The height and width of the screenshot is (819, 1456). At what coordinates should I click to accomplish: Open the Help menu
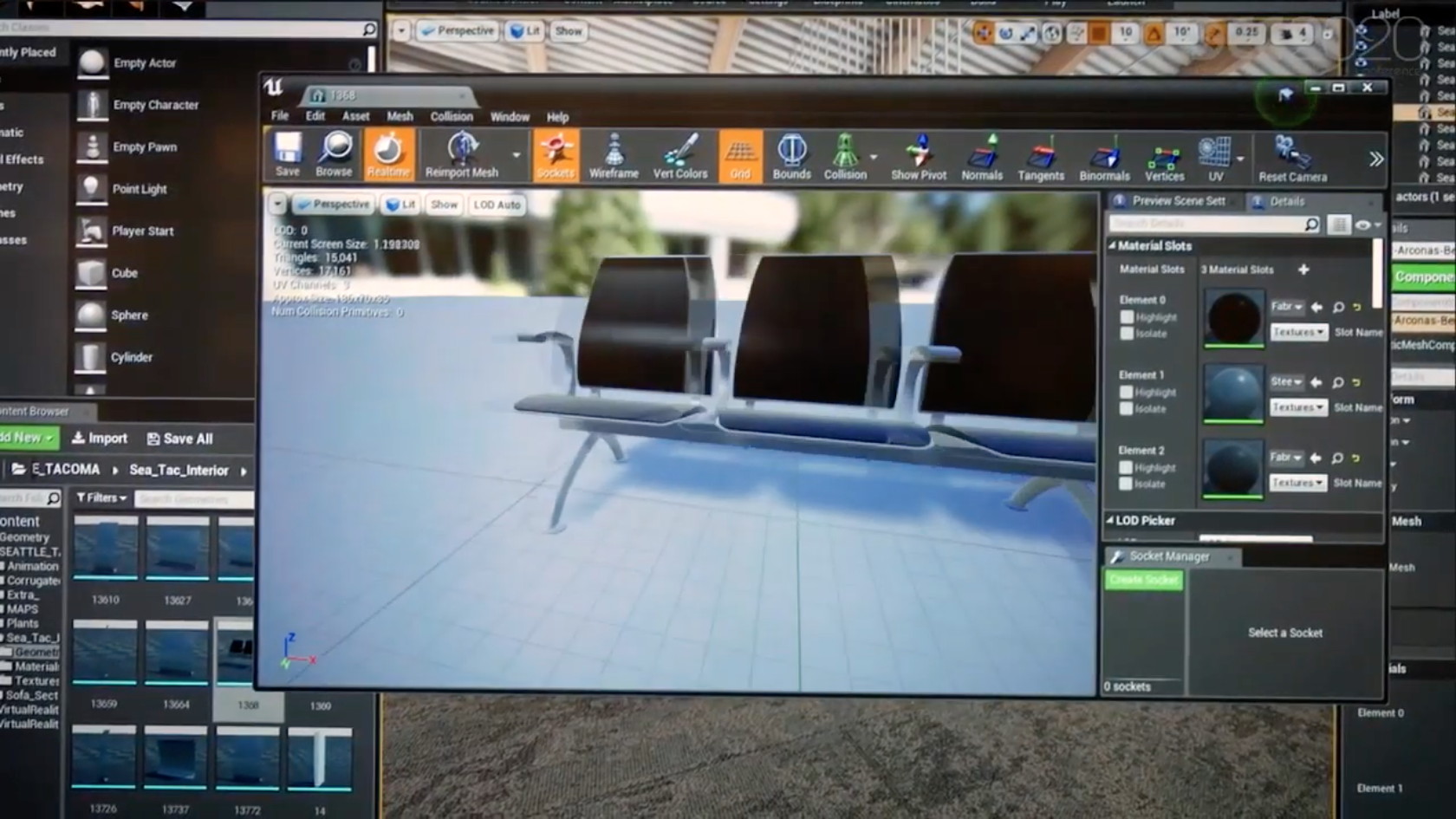[557, 117]
